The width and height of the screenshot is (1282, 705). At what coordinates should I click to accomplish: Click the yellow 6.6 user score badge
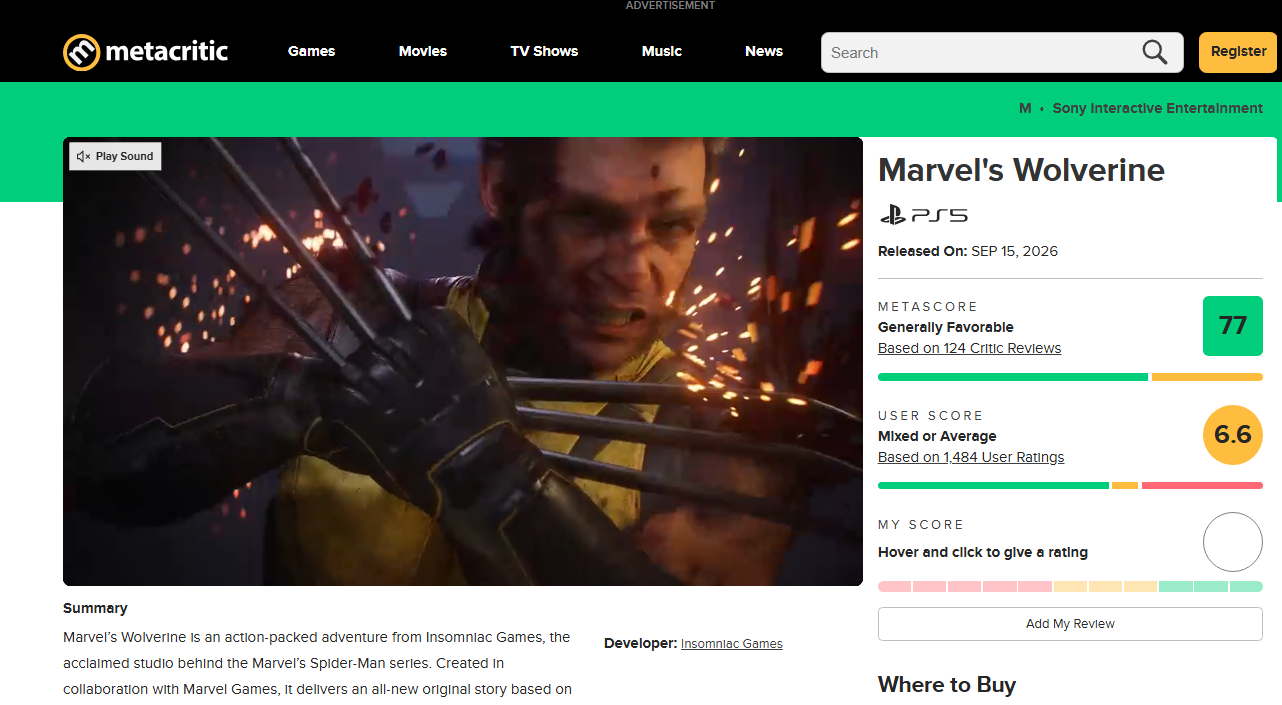click(x=1232, y=434)
